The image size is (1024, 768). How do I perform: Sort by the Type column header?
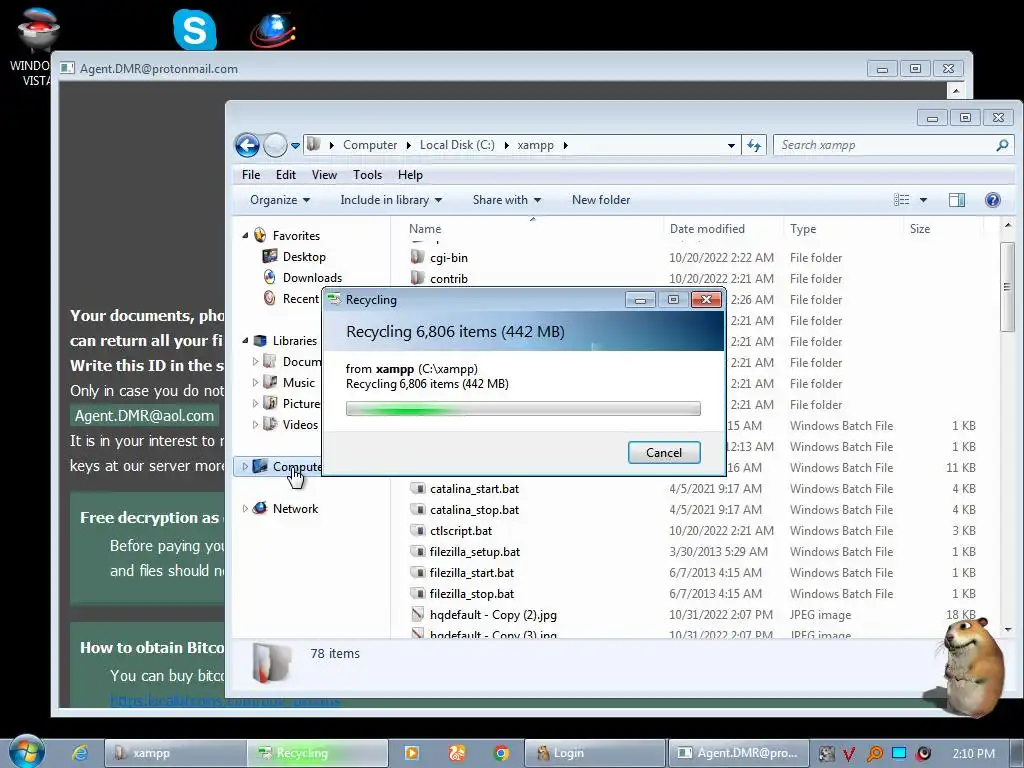[803, 229]
